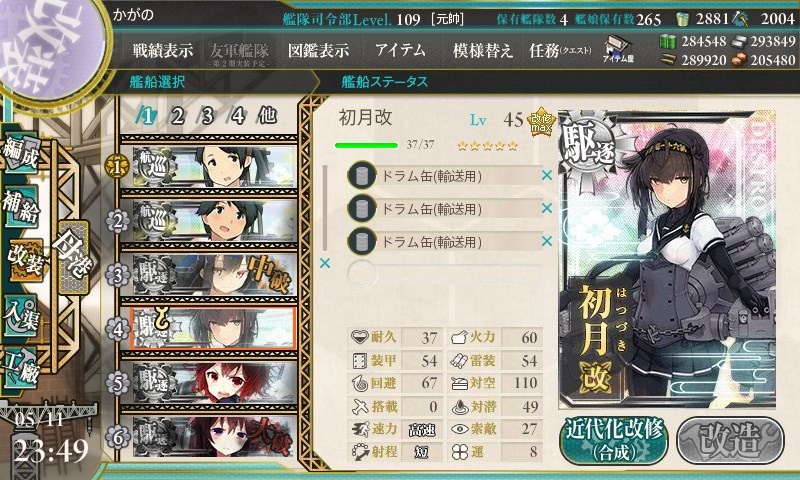Remove second ドラム缶(輸送用) with its X
The image size is (800, 480).
547,208
